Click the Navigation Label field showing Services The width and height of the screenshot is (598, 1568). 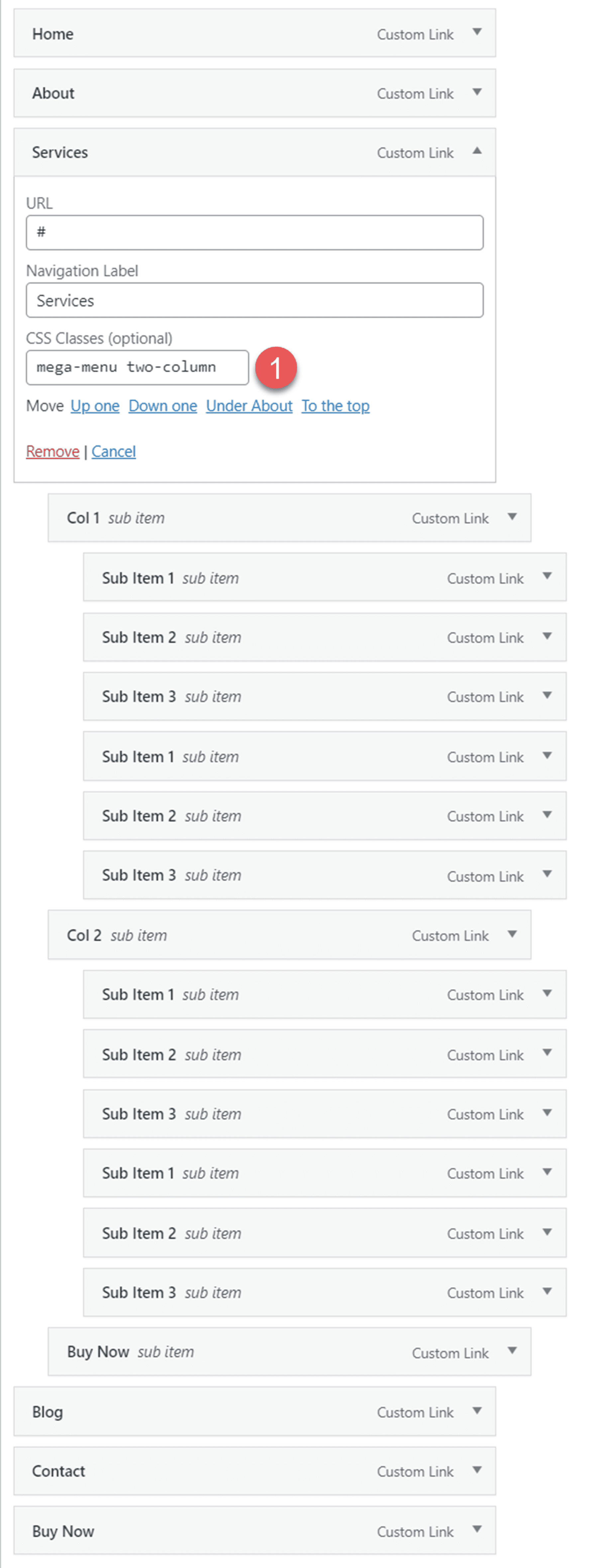click(254, 300)
